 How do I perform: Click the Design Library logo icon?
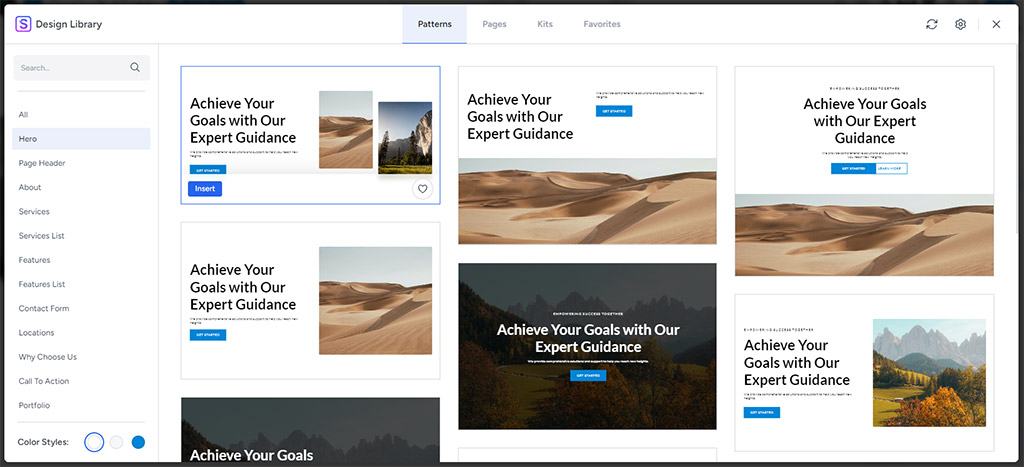[x=23, y=24]
